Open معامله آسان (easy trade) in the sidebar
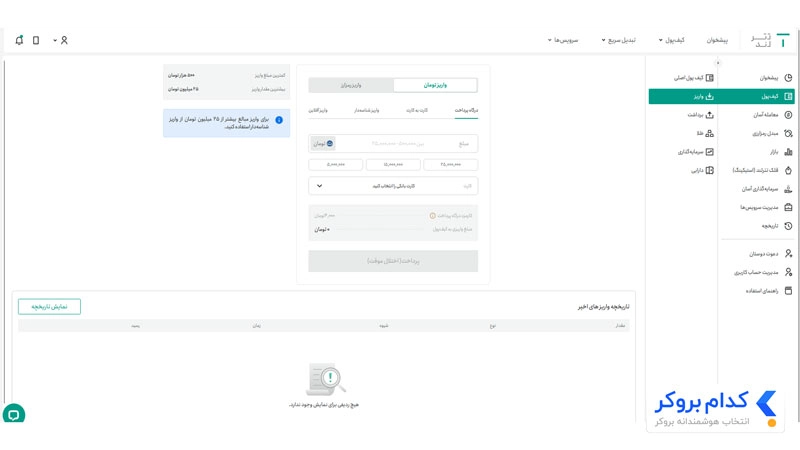The height and width of the screenshot is (450, 800). 770,115
